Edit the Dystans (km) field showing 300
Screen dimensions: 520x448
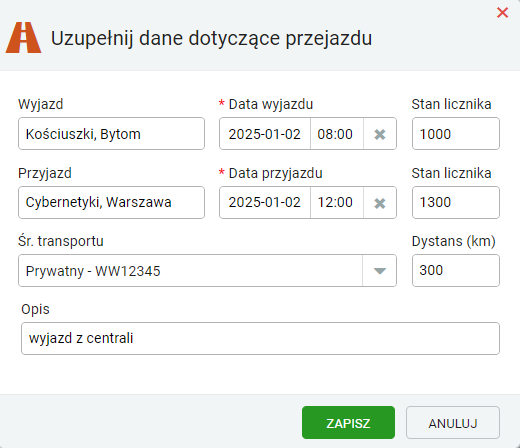point(456,271)
